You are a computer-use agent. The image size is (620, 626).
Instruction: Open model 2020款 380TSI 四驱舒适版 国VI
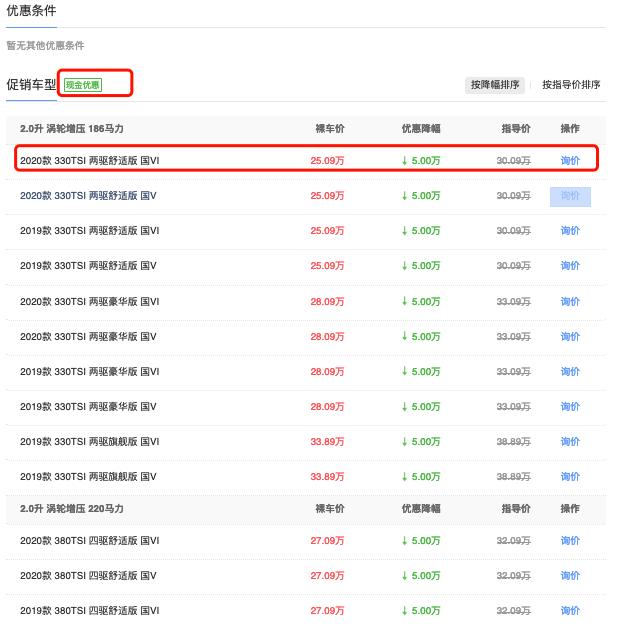(x=89, y=541)
